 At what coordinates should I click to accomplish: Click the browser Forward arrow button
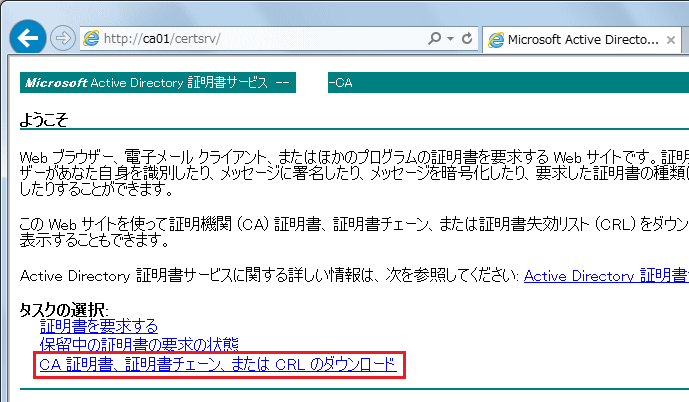pos(63,38)
